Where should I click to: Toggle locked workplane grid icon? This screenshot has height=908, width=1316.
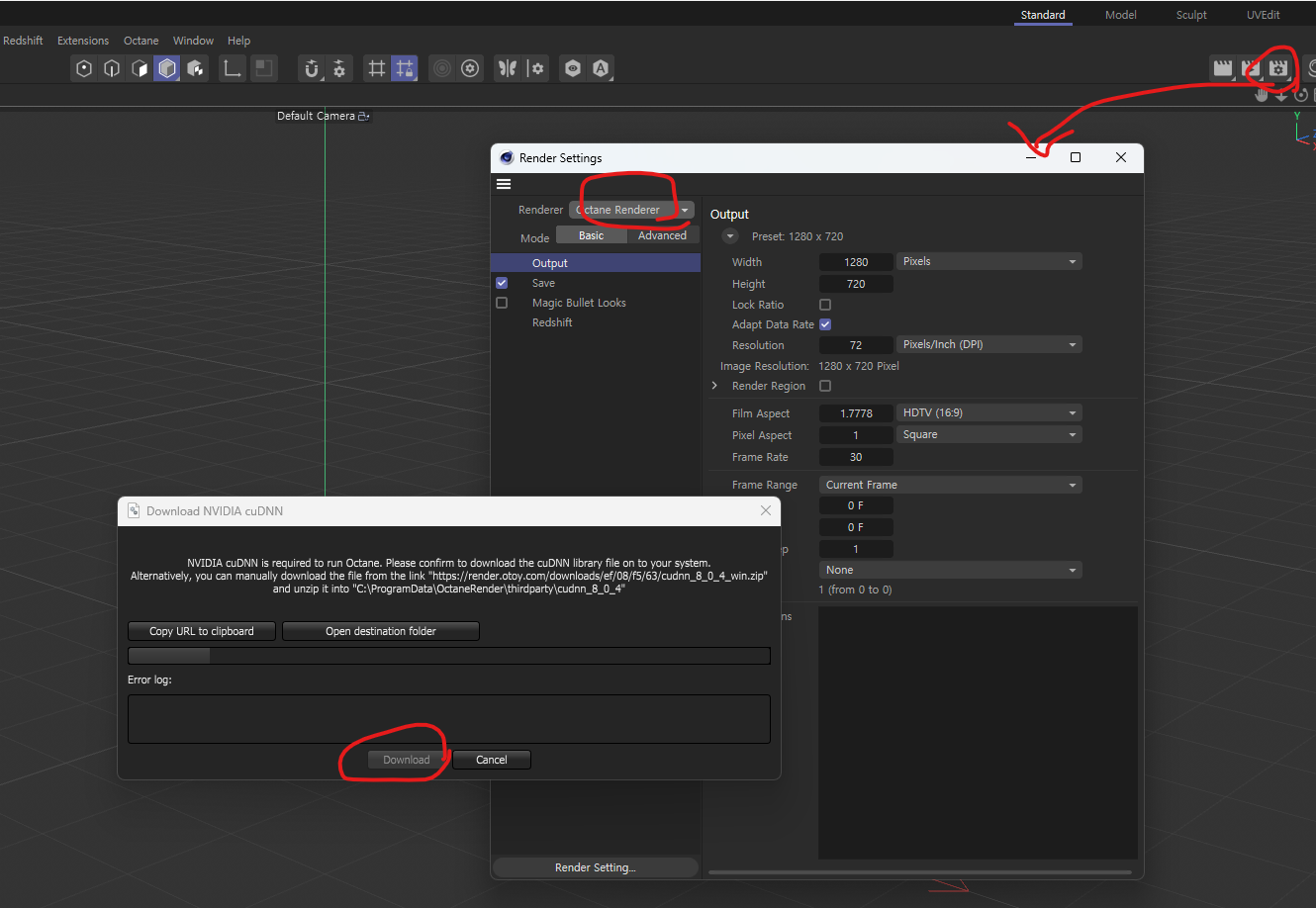[x=405, y=68]
